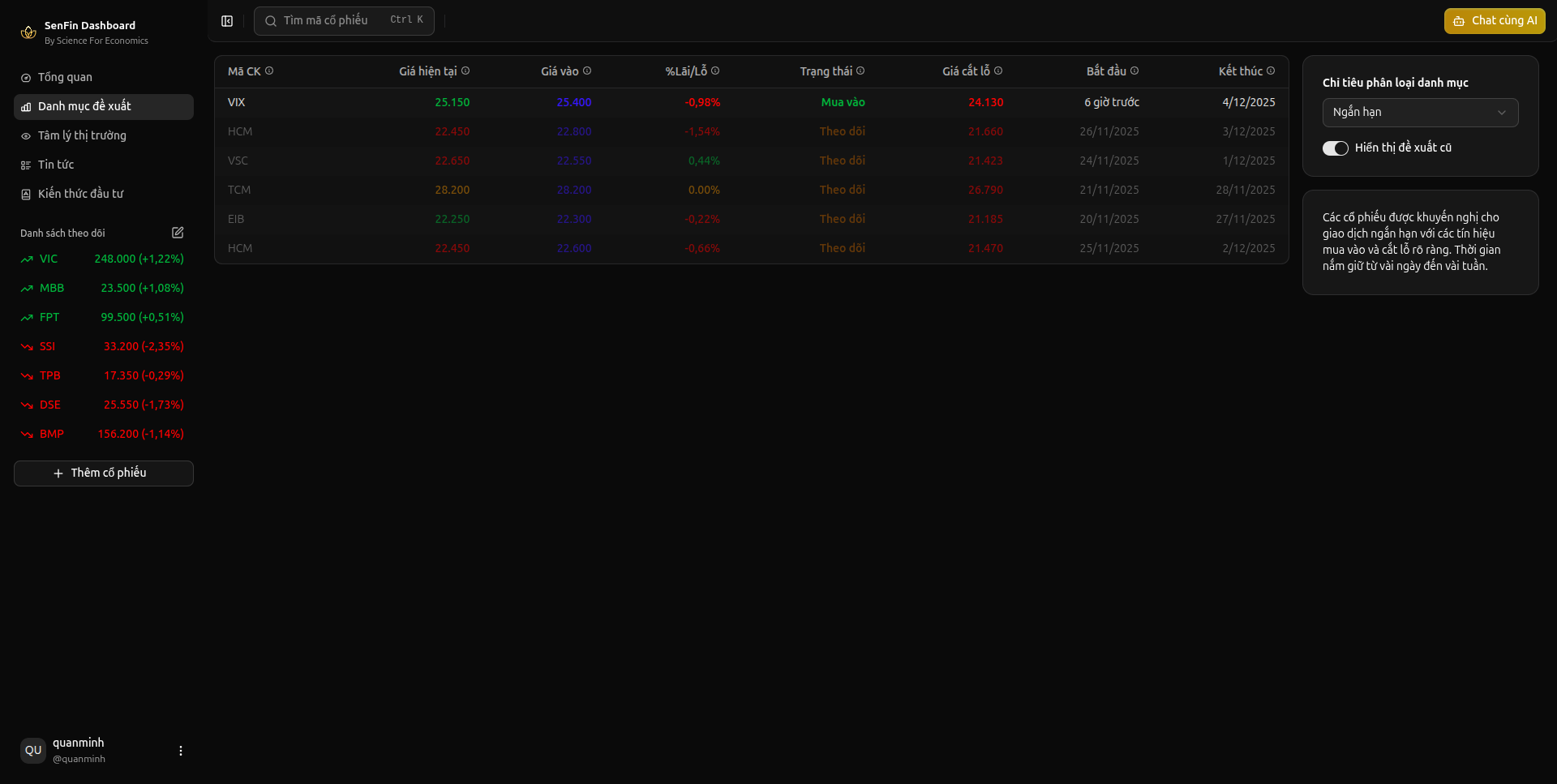Screen dimensions: 1557x784
Task: Click info icon beside Giá hiện tại
Action: pos(465,71)
